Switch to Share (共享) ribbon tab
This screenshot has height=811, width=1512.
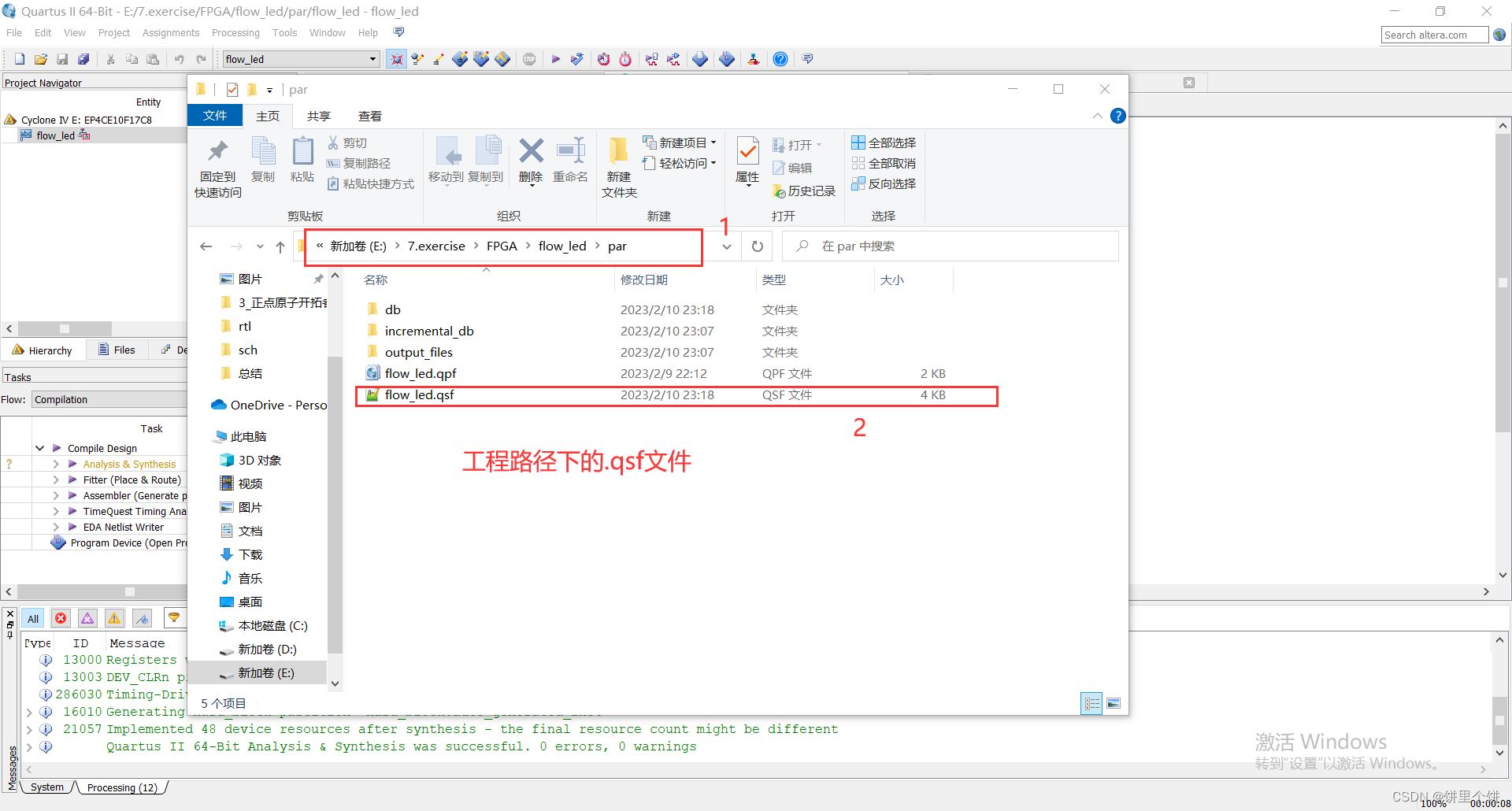318,116
